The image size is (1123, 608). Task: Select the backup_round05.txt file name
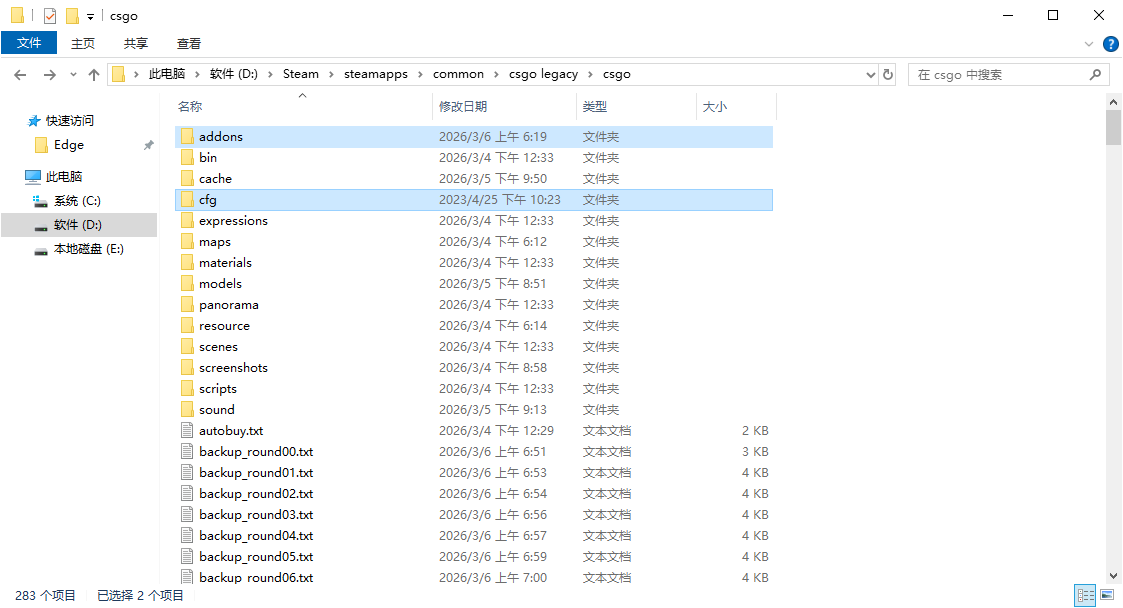pyautogui.click(x=256, y=556)
